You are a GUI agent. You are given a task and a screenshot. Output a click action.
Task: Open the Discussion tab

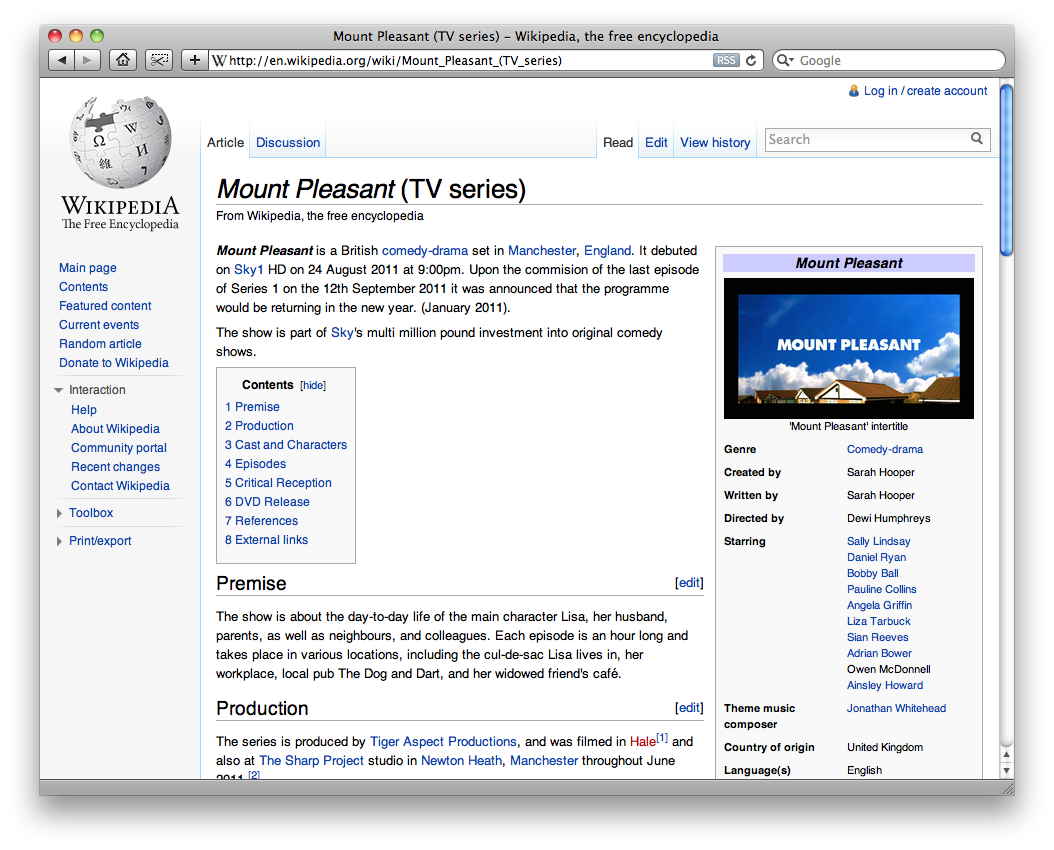tap(288, 142)
